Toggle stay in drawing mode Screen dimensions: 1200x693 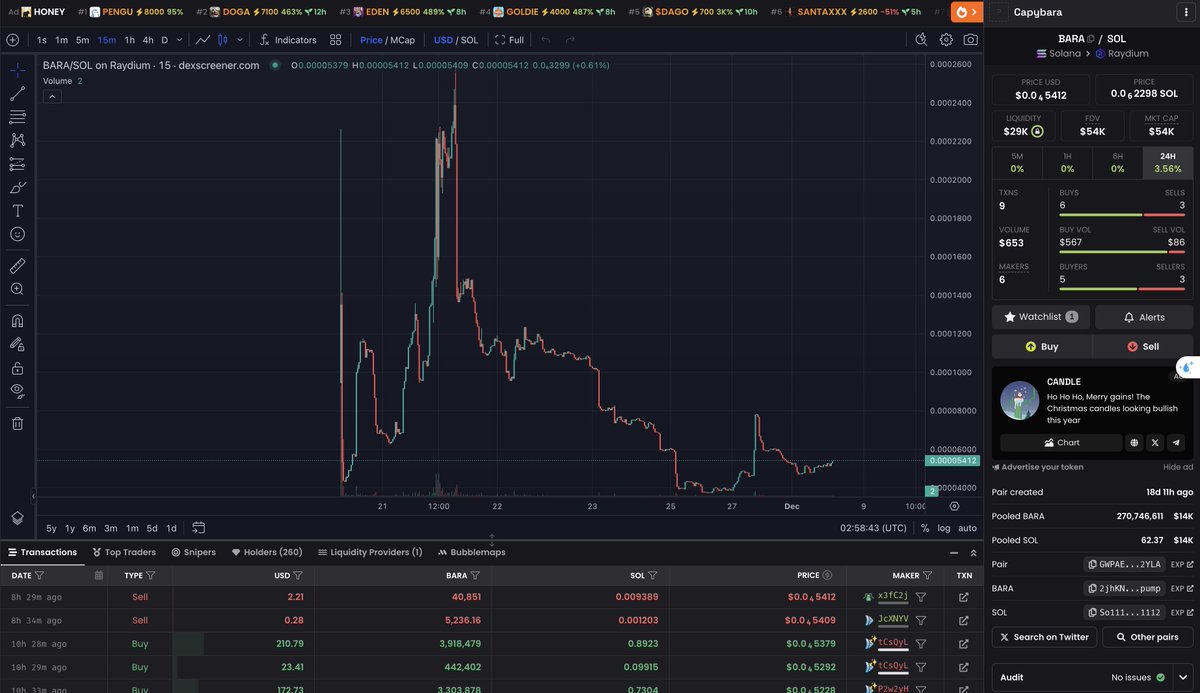[x=17, y=344]
